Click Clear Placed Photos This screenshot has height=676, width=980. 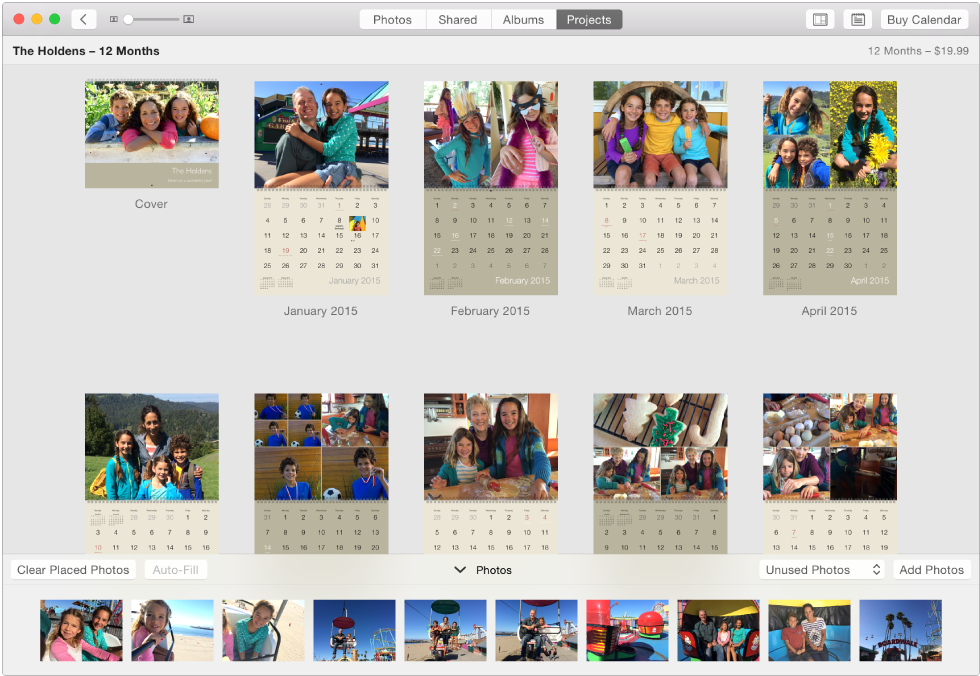(72, 569)
